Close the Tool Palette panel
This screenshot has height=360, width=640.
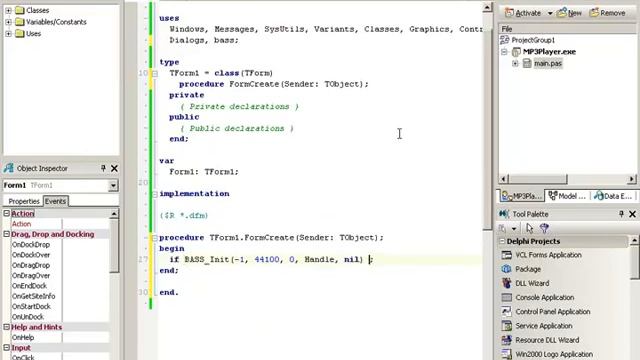point(632,214)
